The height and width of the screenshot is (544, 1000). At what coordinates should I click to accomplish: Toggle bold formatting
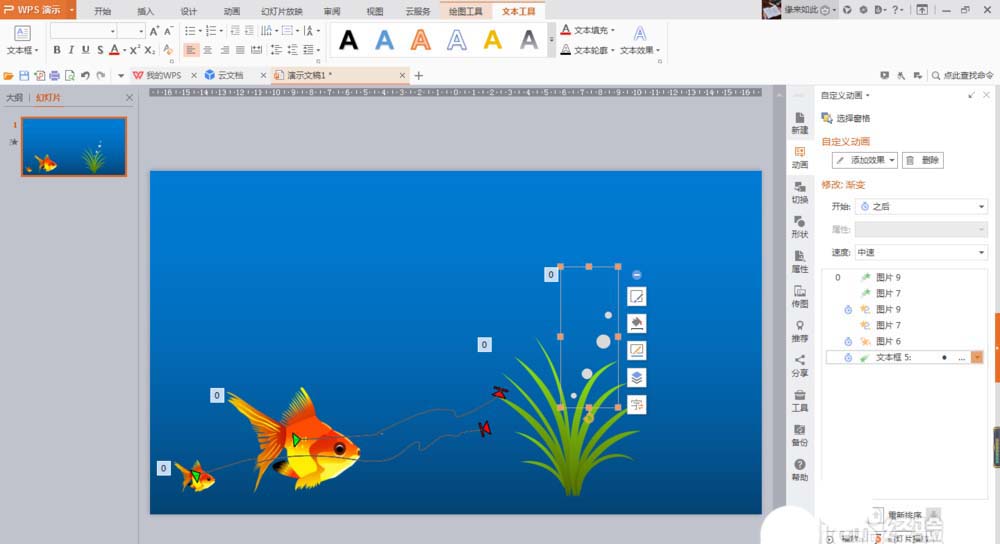[x=57, y=50]
